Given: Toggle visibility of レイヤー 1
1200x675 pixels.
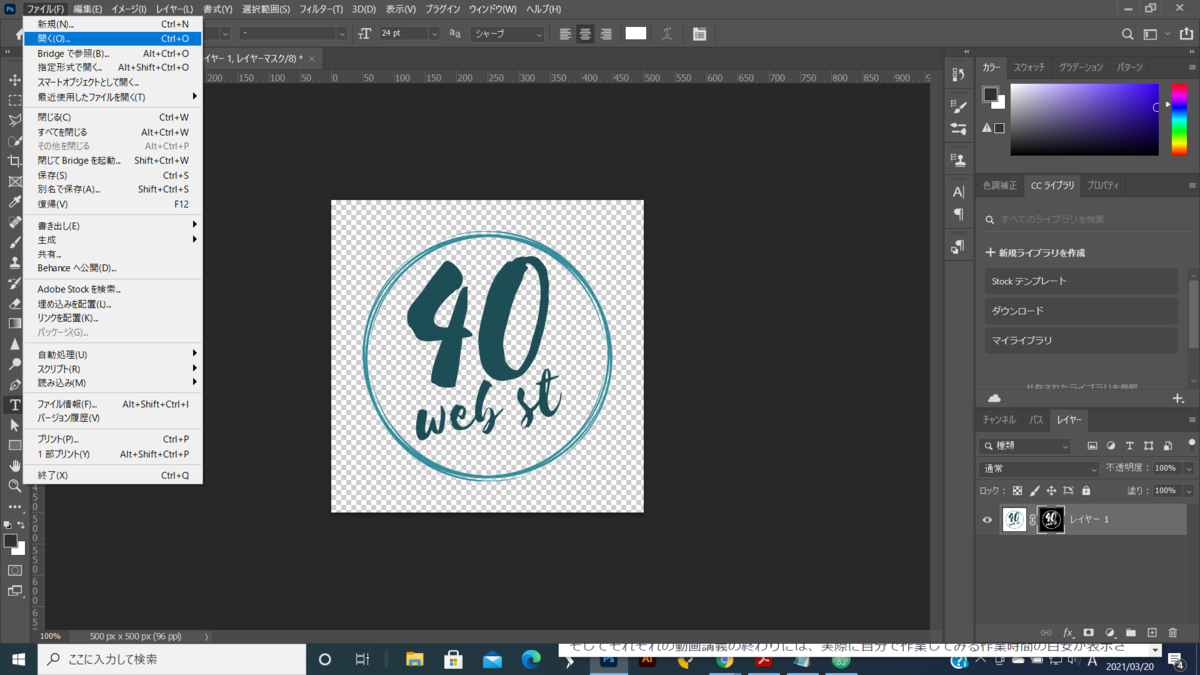Looking at the screenshot, I should pos(987,520).
